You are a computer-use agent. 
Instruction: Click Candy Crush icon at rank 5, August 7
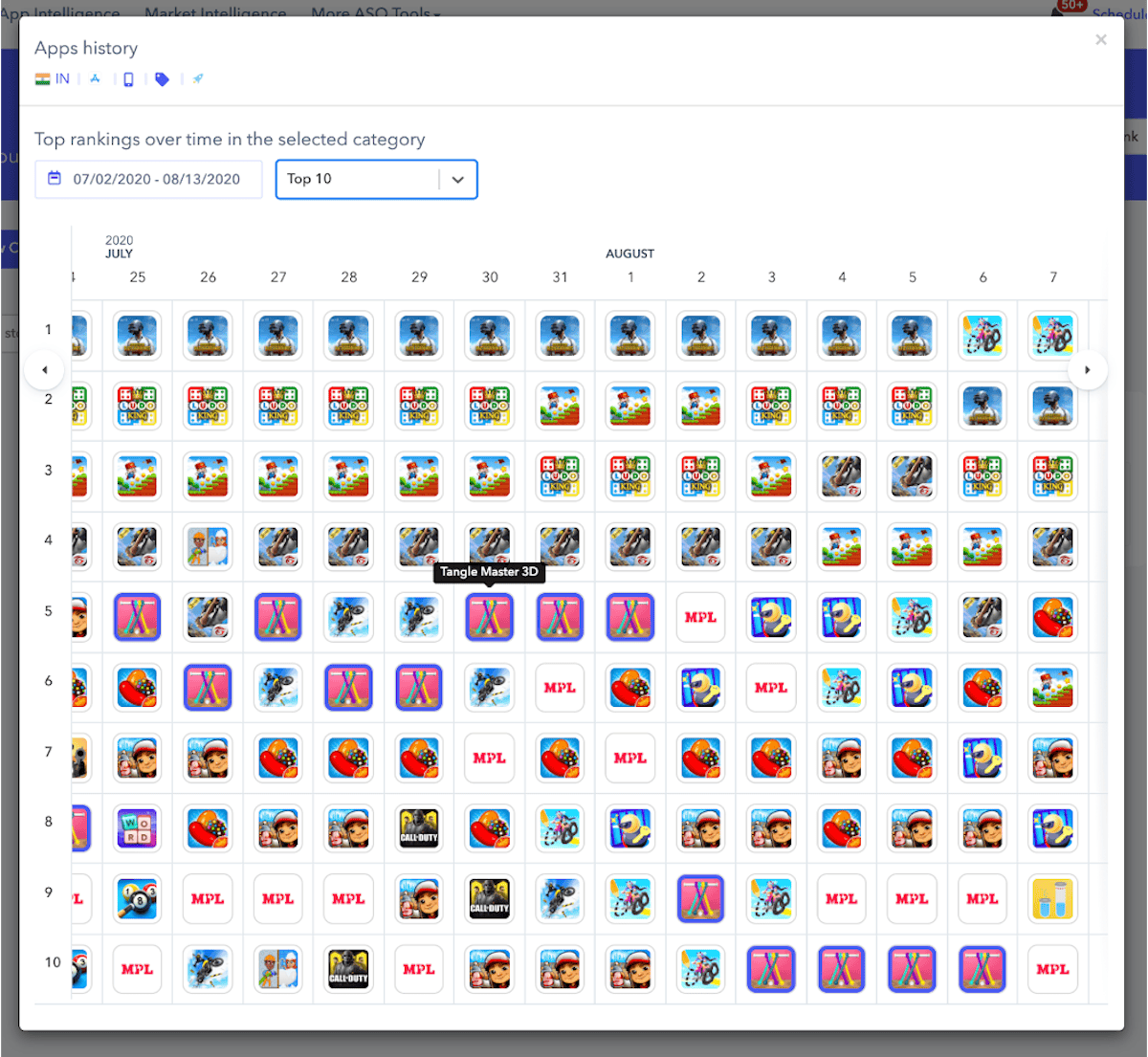coord(1052,617)
